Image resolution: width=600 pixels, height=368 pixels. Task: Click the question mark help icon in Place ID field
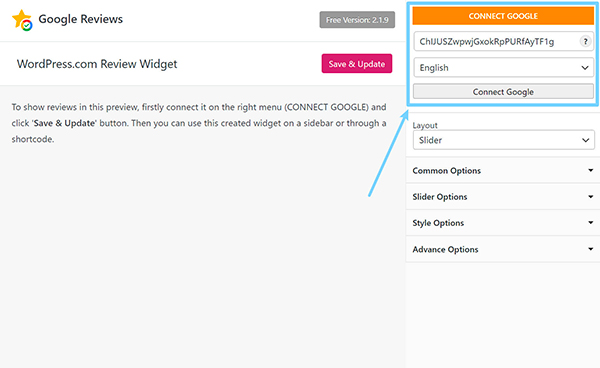point(585,41)
